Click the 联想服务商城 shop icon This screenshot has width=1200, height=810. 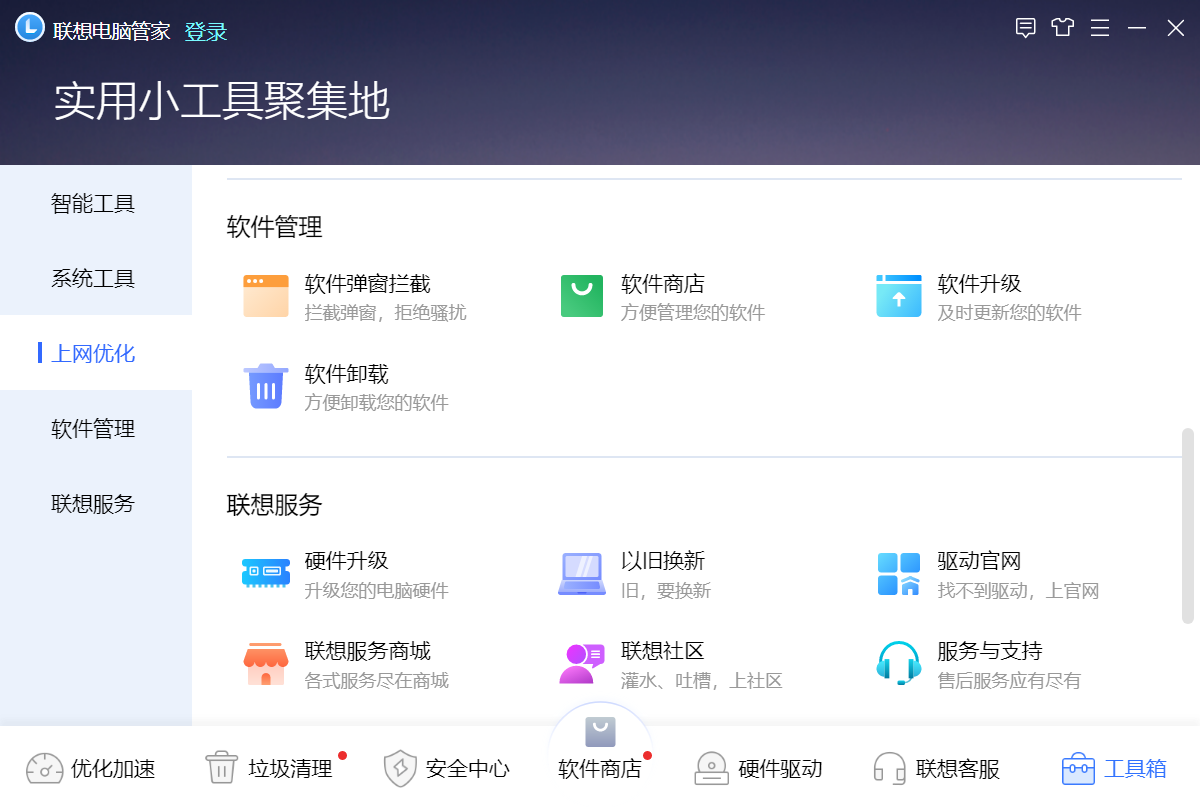(266, 664)
